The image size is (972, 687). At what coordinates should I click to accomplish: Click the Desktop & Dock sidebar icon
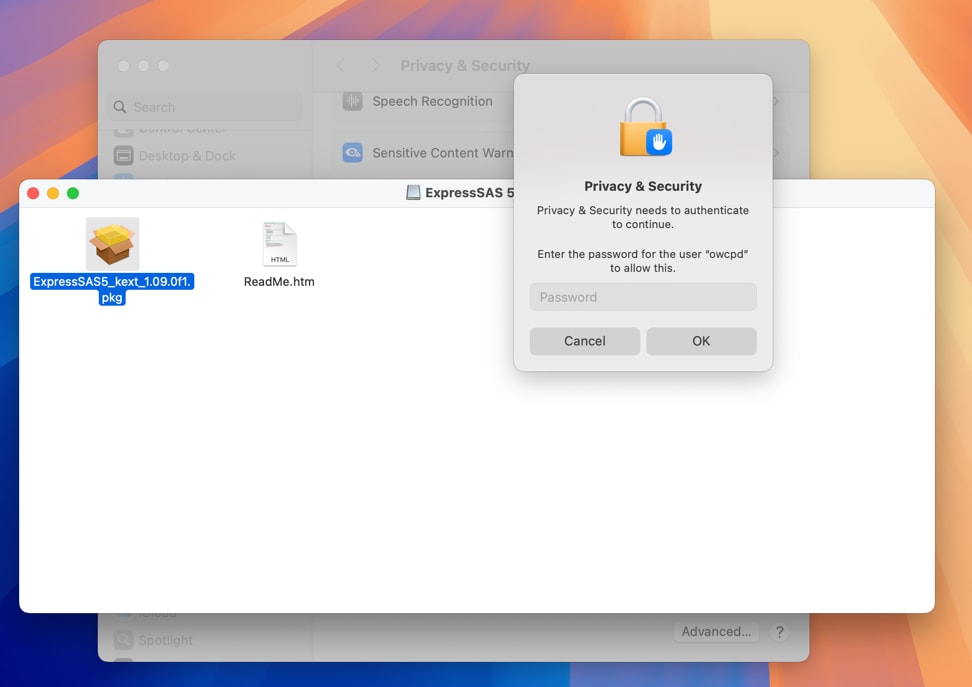click(124, 156)
